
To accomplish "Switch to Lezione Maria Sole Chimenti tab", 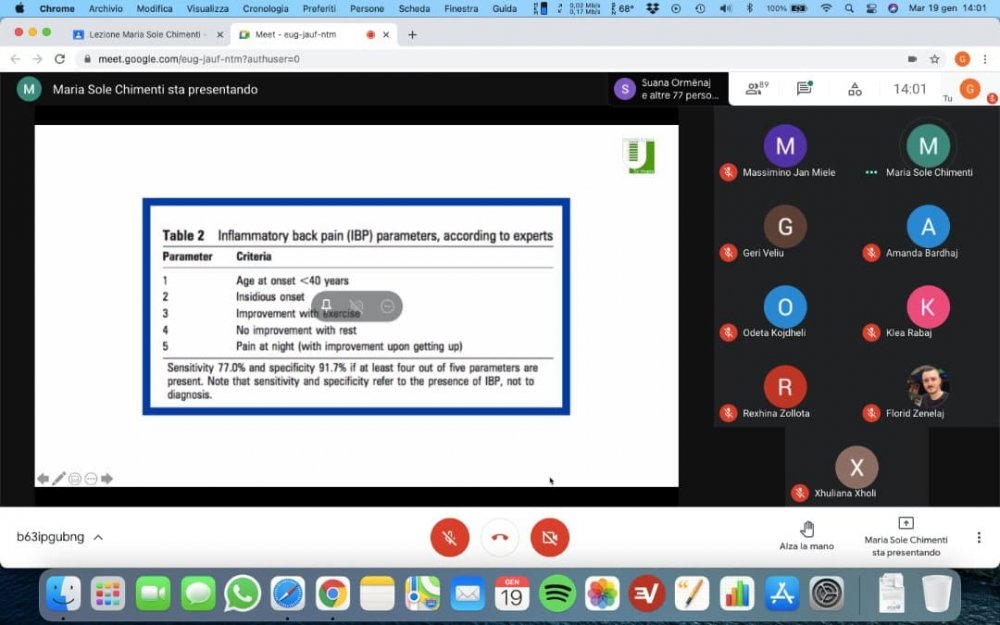I will [148, 34].
